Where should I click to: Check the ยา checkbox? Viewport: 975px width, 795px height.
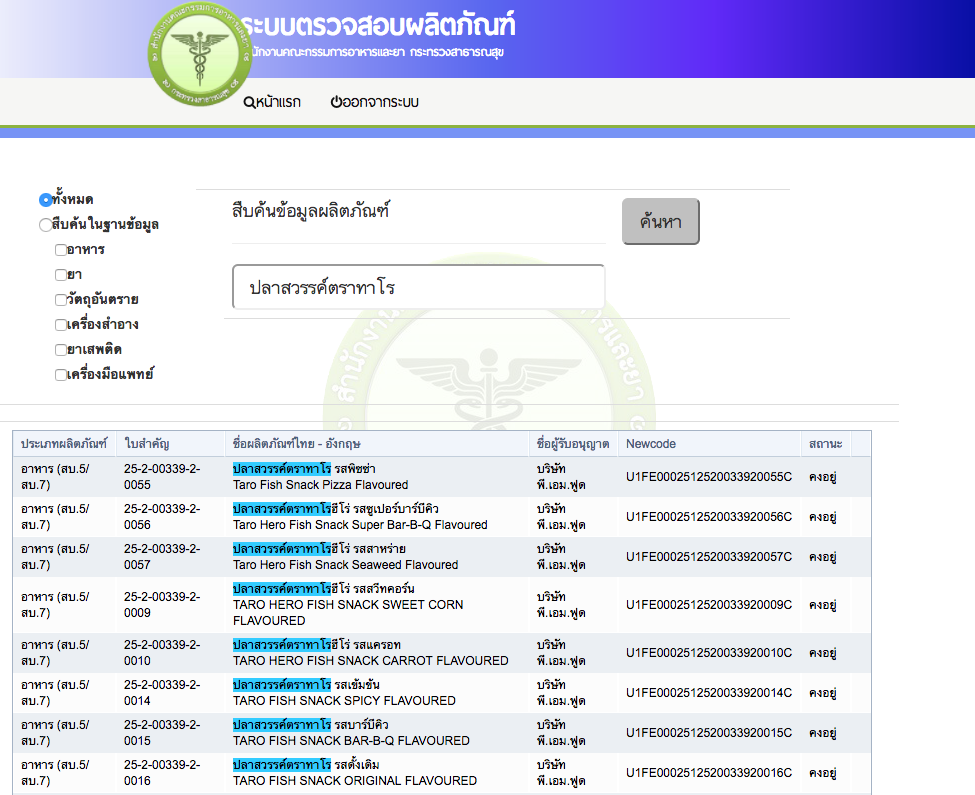(x=61, y=275)
